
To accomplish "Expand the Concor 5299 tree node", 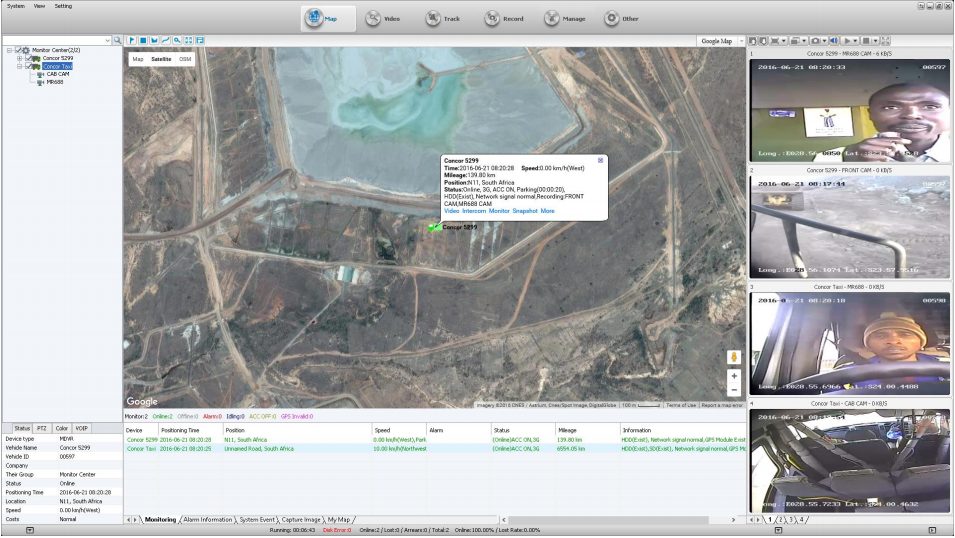I will pyautogui.click(x=19, y=58).
